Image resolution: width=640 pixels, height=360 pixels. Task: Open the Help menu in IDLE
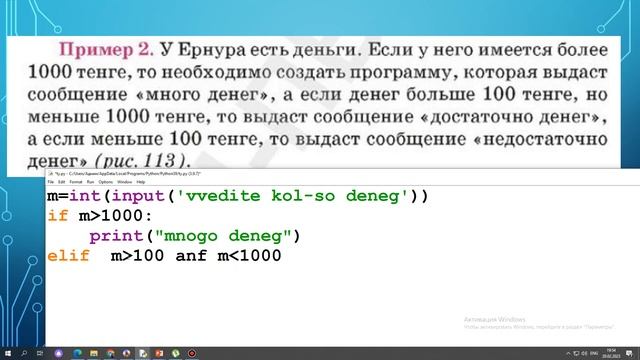pyautogui.click(x=141, y=182)
